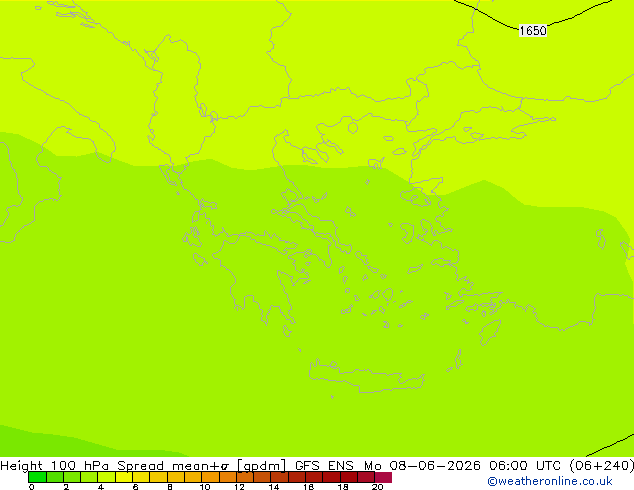Click the '06:00 UTC' time text
634x490 pixels.
point(525,466)
